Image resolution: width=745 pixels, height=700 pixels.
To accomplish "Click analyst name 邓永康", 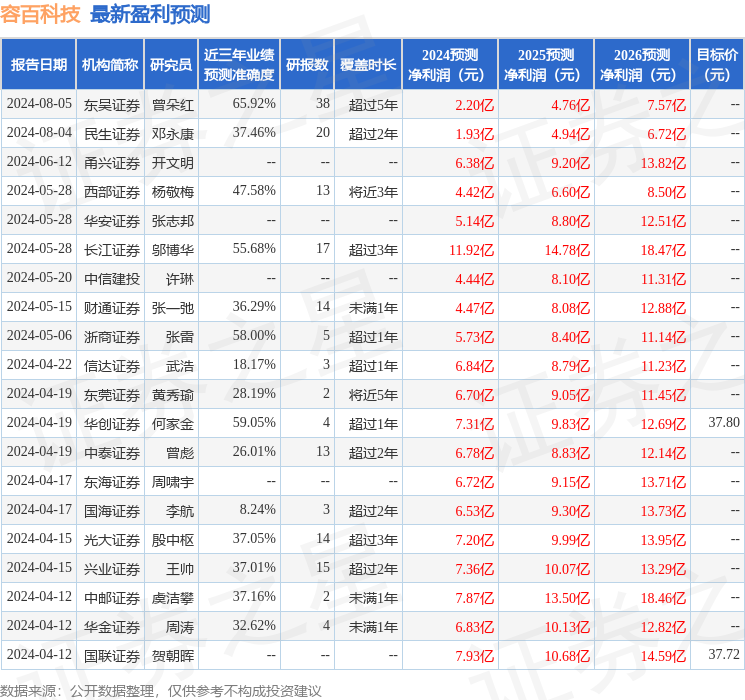I will coord(172,134).
